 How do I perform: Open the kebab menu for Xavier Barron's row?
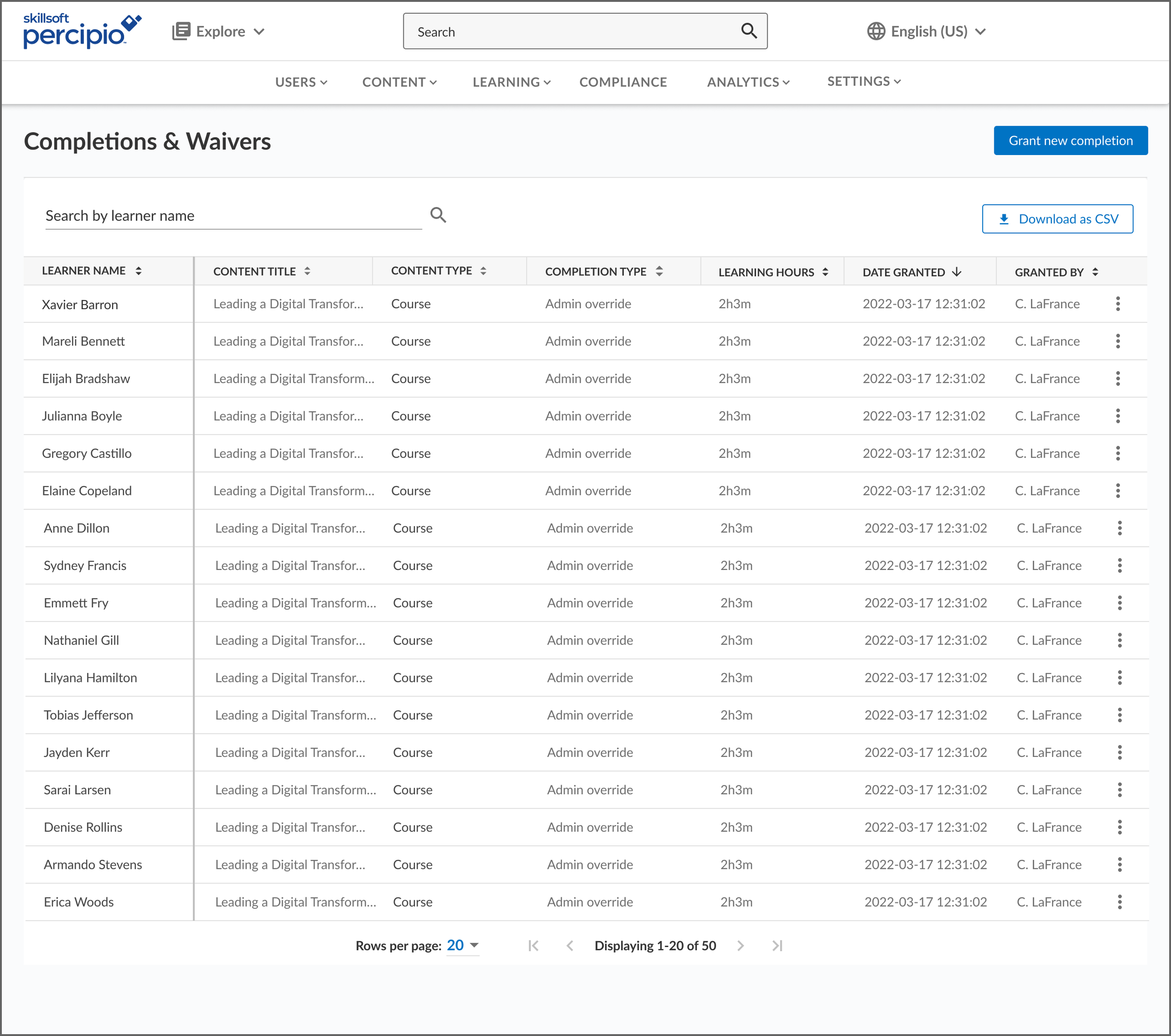point(1117,303)
